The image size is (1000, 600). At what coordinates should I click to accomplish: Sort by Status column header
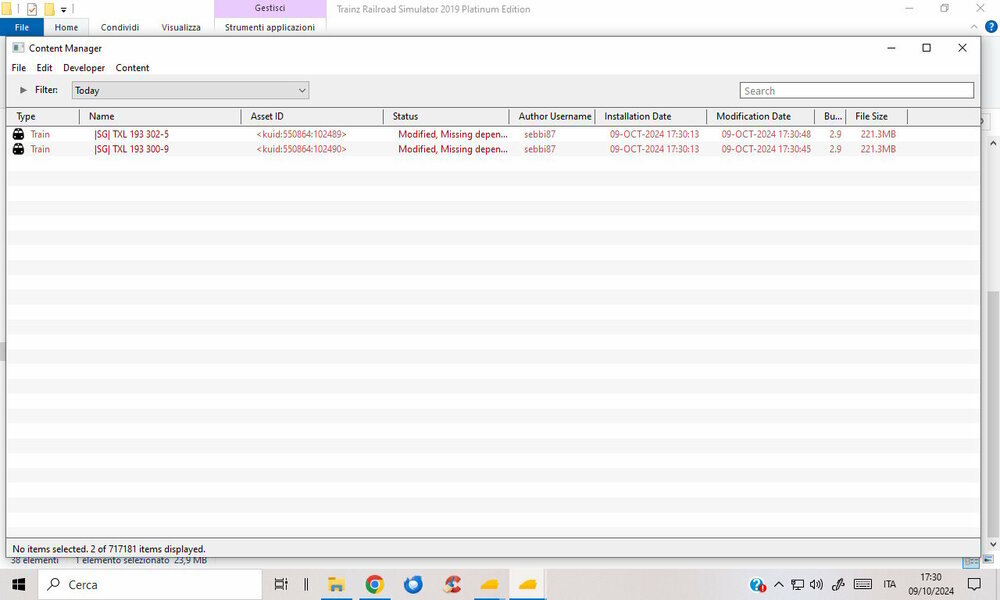pyautogui.click(x=446, y=116)
